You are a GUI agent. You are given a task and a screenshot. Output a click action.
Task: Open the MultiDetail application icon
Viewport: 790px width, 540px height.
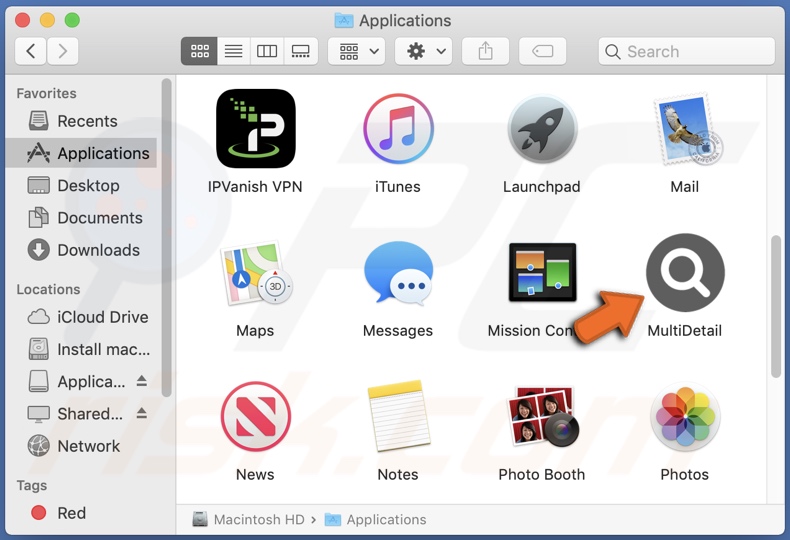click(x=684, y=273)
